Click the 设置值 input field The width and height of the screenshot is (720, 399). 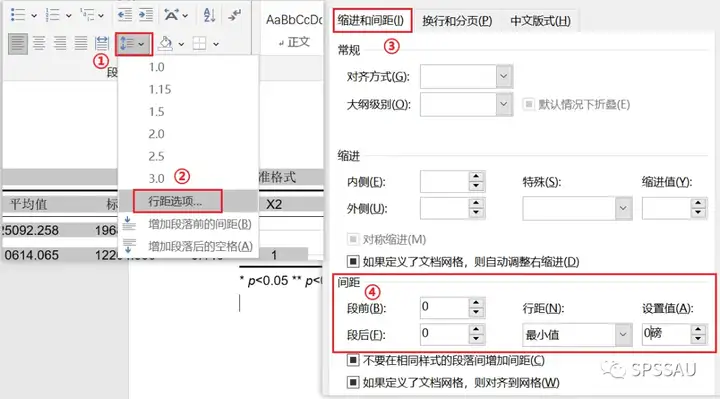[x=666, y=334]
